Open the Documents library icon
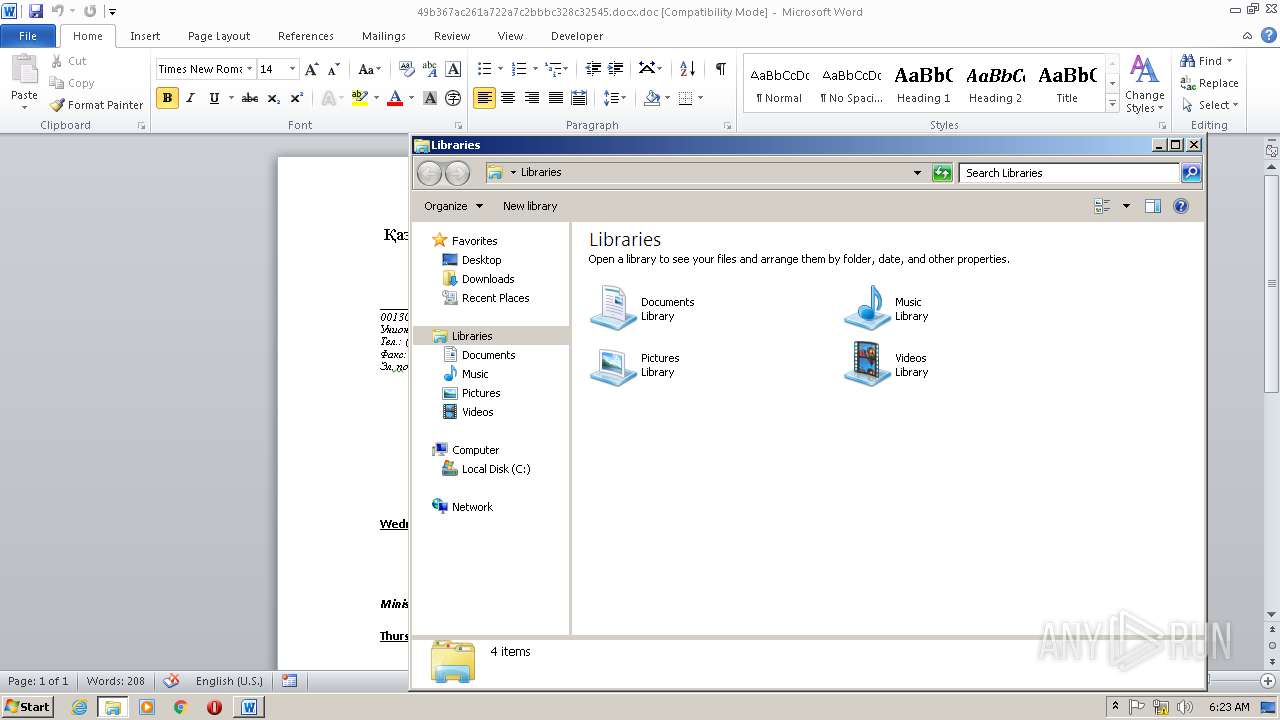Screen dimensions: 1280x720 [613, 308]
